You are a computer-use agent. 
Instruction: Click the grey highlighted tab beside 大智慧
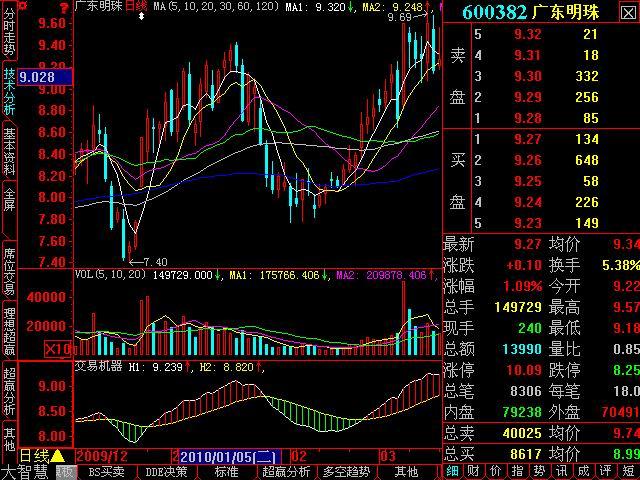[x=65, y=472]
